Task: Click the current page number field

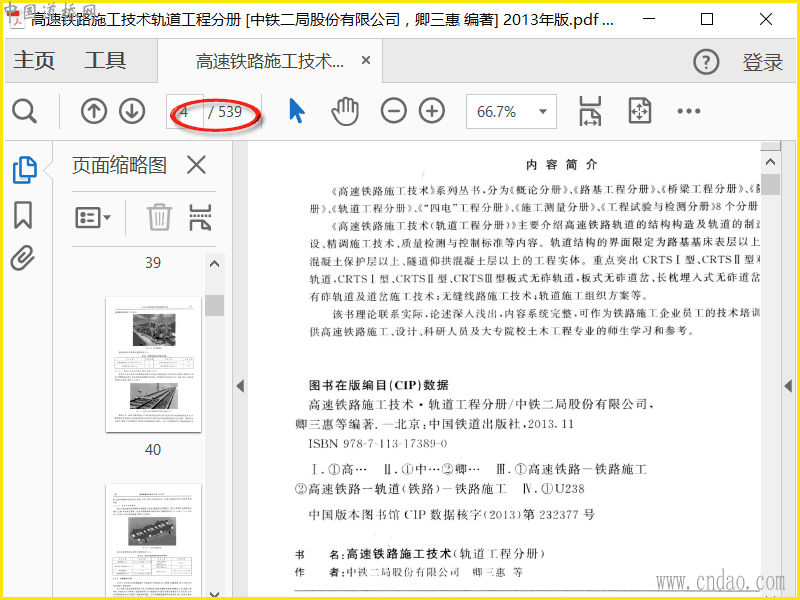Action: pyautogui.click(x=185, y=111)
